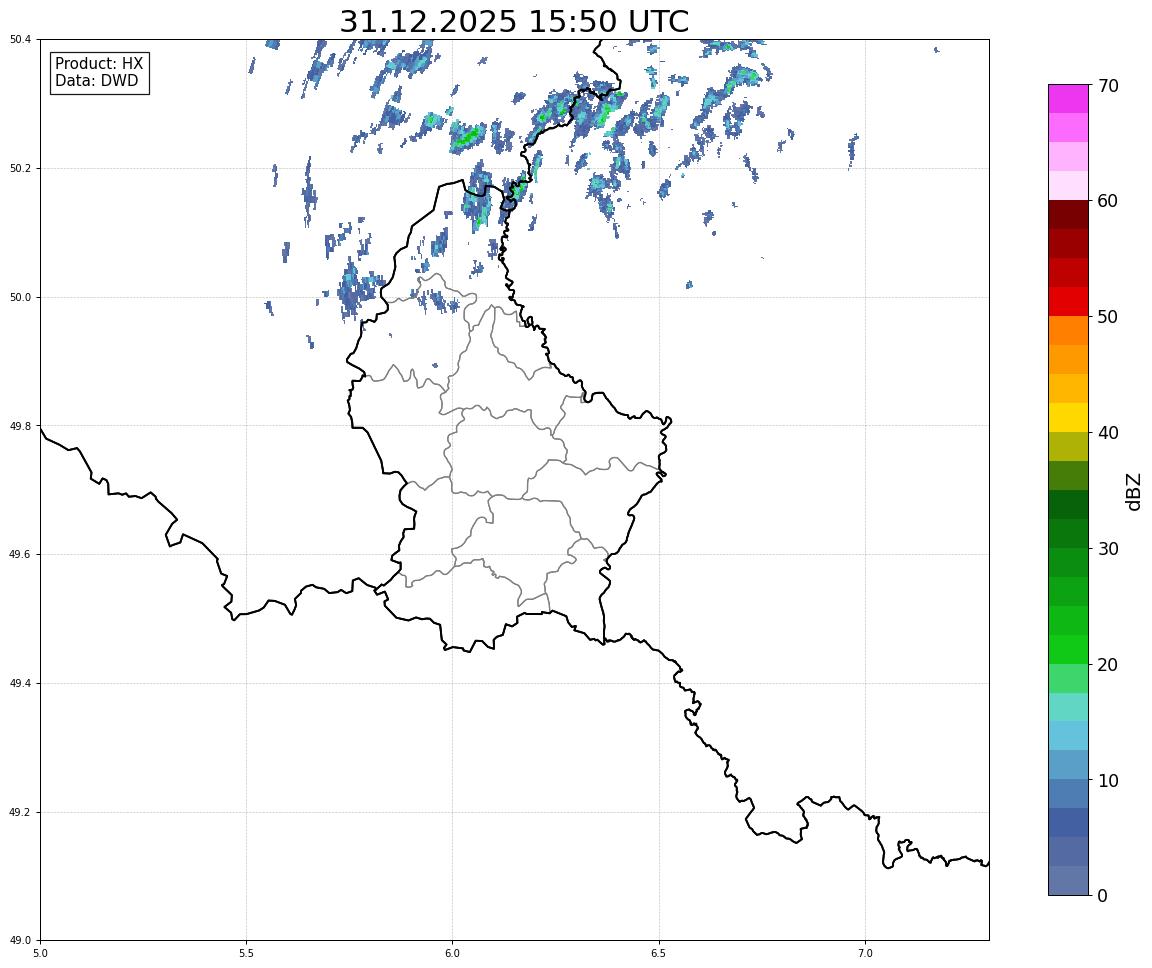Viewport: 1152px width, 968px height.
Task: Click the bright green colorbar segment above 20
Action: [1068, 649]
